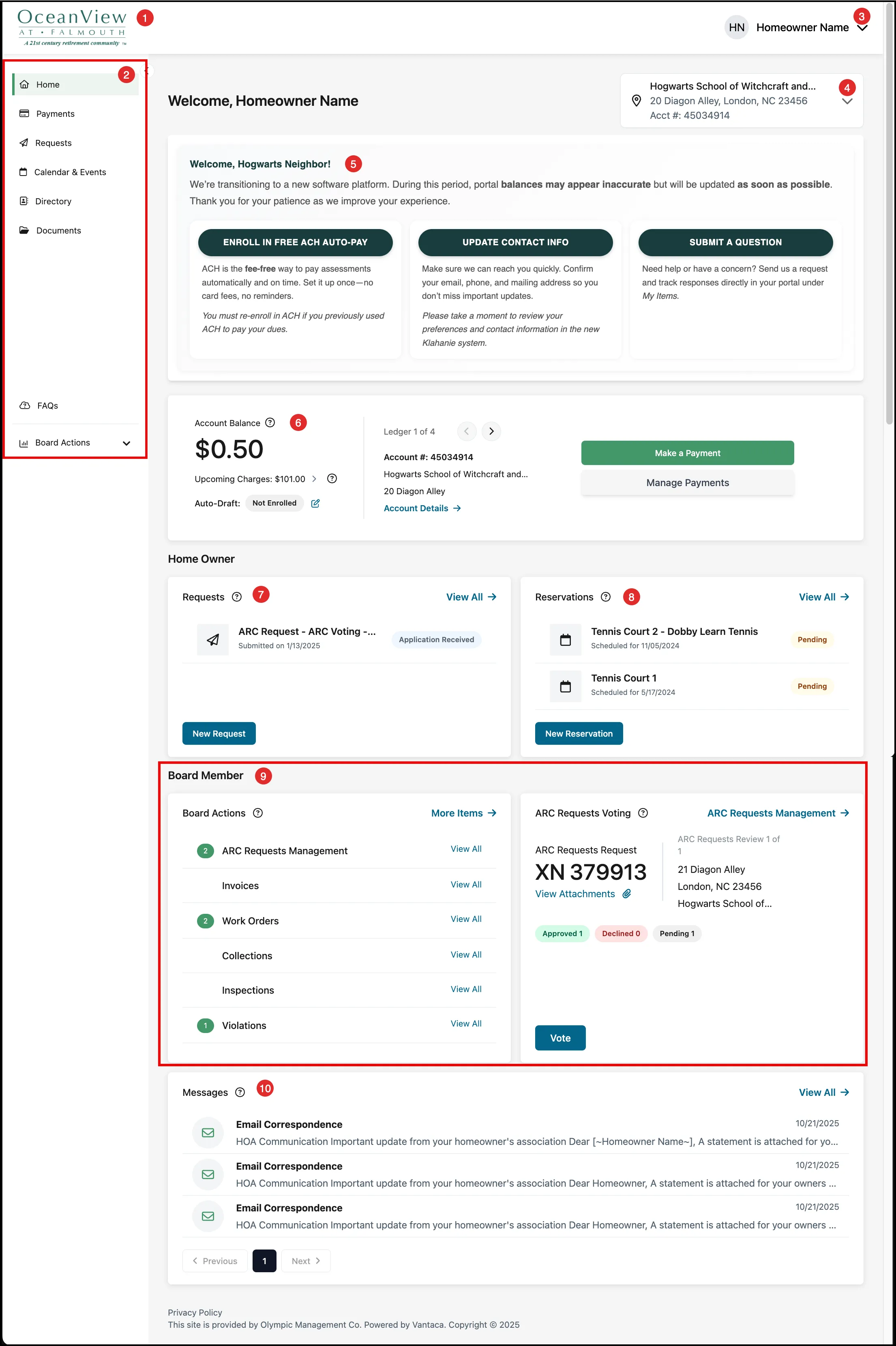Image resolution: width=896 pixels, height=1346 pixels.
Task: Click the Board Actions card help icon
Action: coord(258,813)
